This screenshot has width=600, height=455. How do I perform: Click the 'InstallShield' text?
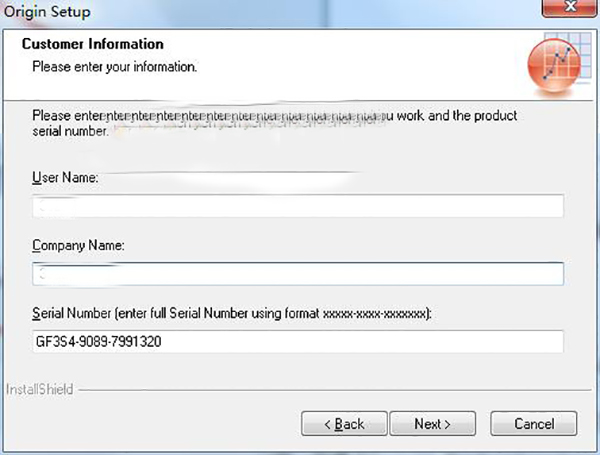point(39,390)
